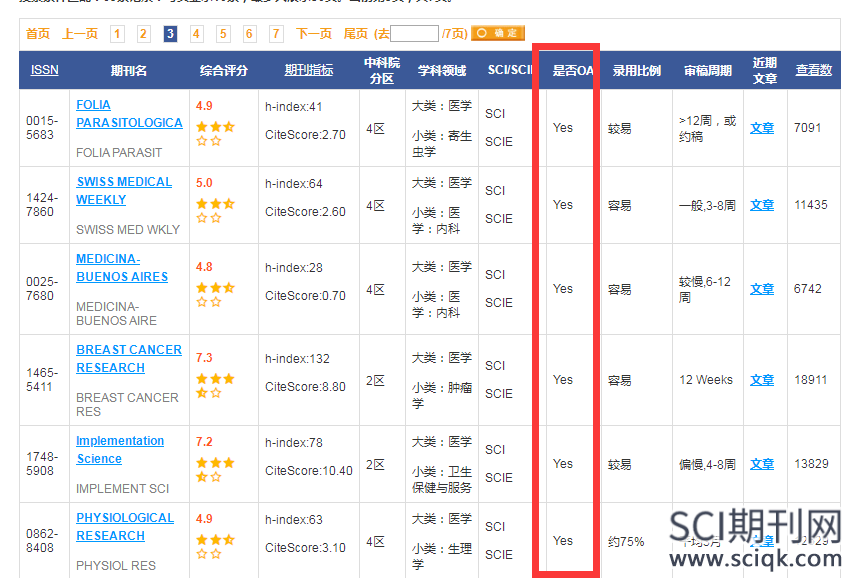
Task: Jump to page 7 in pagination
Action: click(x=276, y=34)
